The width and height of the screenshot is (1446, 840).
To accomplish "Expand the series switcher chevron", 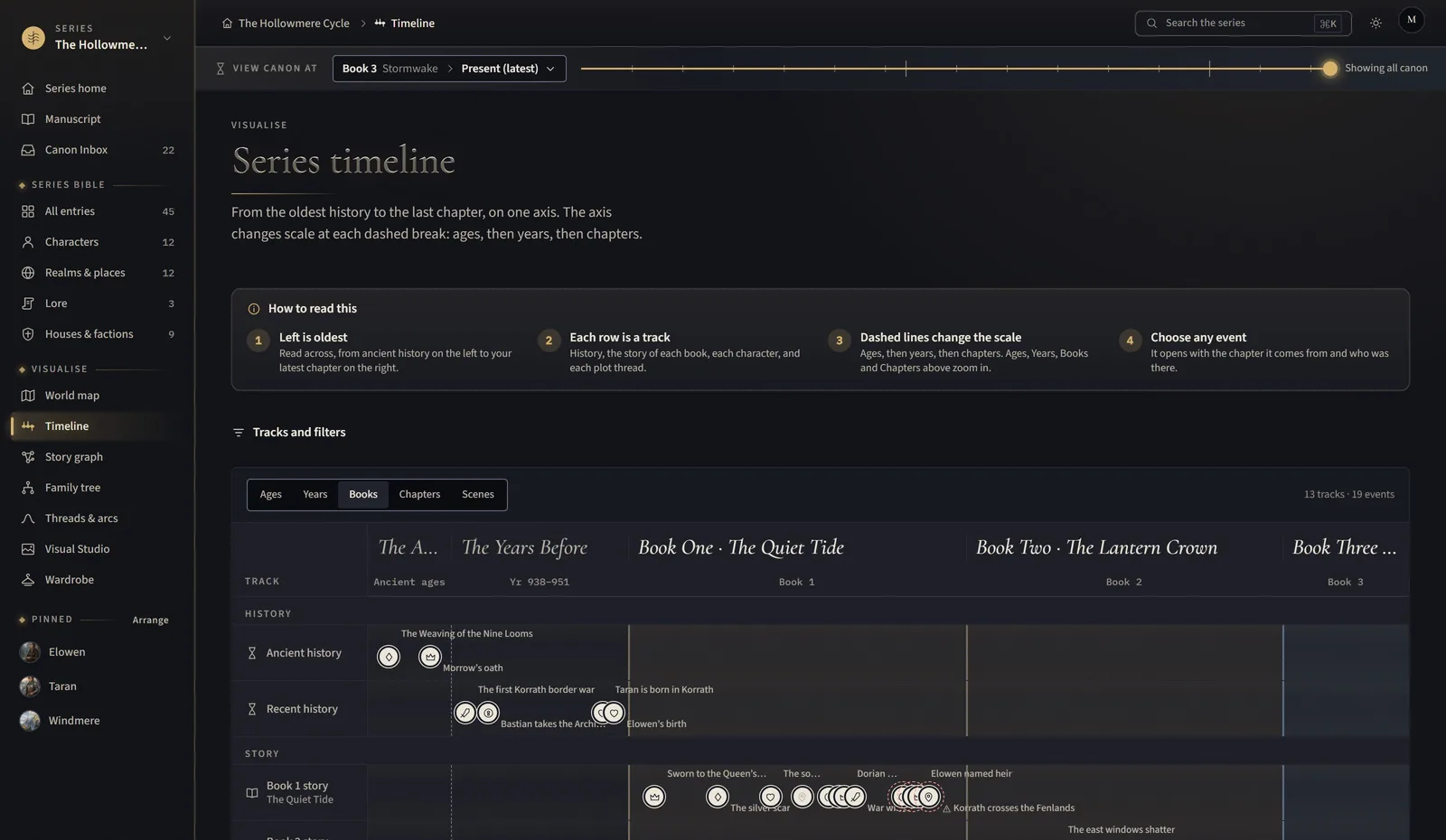I will click(x=167, y=38).
